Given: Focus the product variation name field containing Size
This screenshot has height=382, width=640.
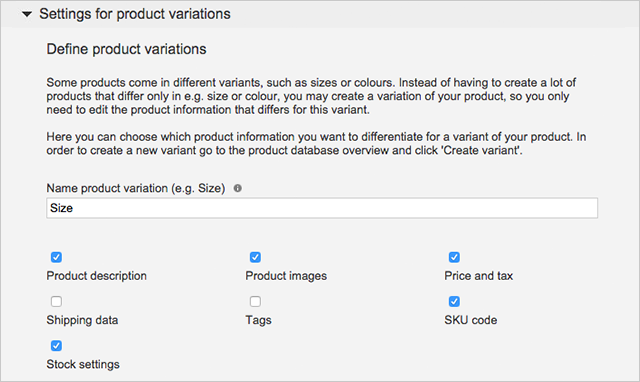Looking at the screenshot, I should tap(322, 208).
